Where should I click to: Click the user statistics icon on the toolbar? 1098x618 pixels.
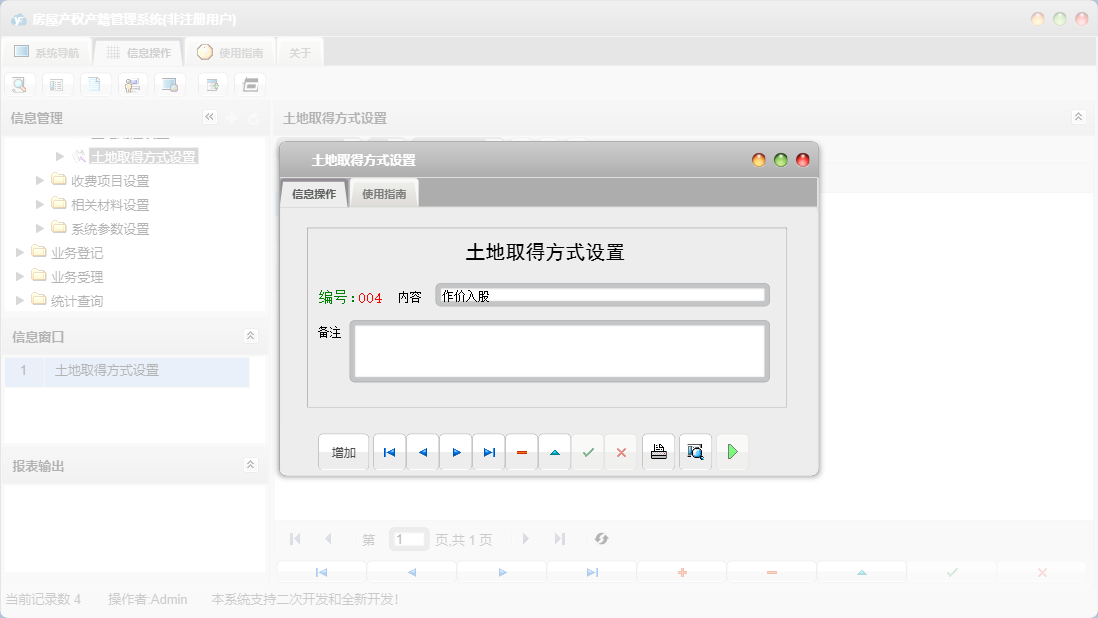tap(133, 84)
